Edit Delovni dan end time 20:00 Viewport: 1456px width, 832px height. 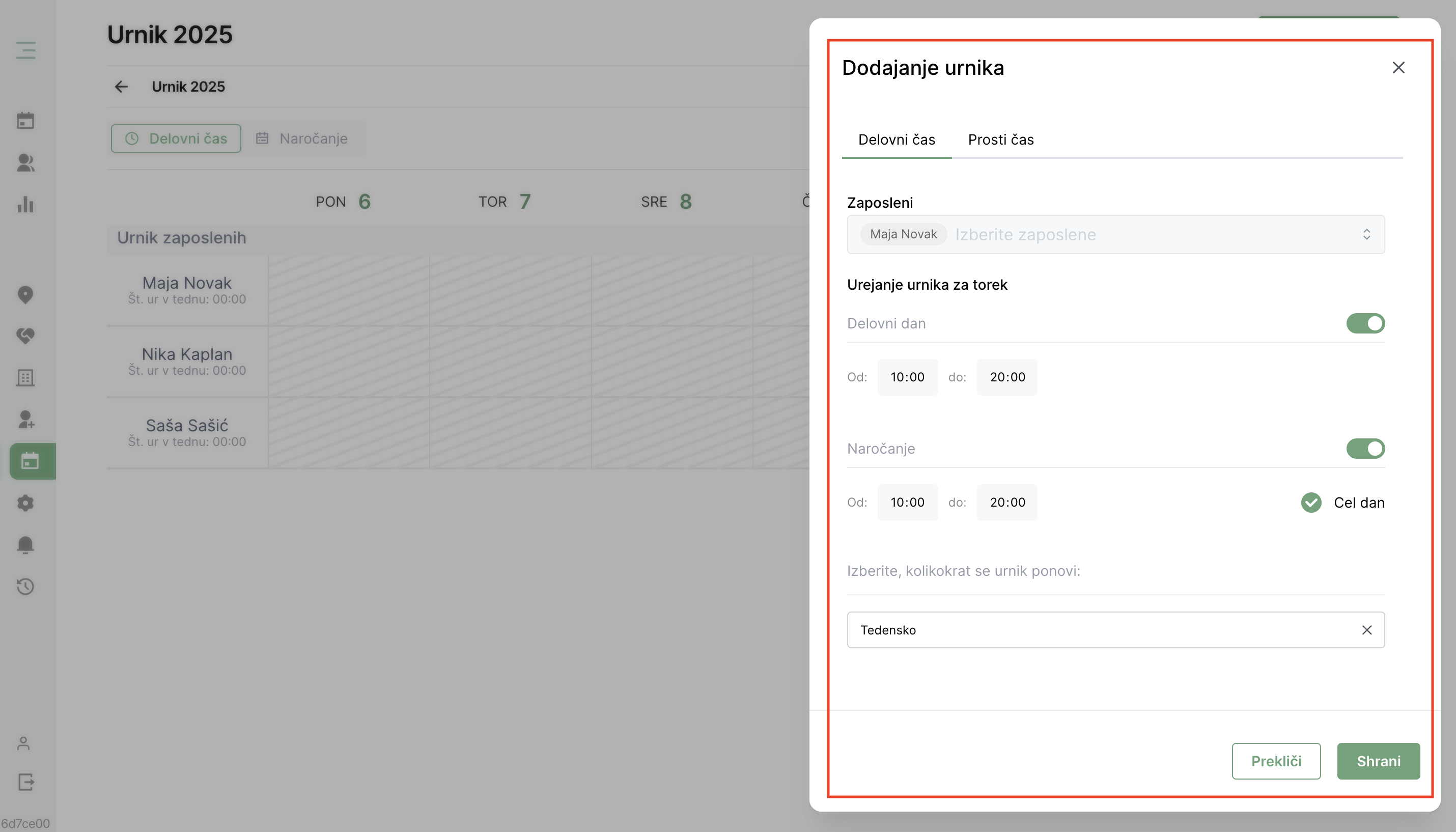[x=1006, y=377]
